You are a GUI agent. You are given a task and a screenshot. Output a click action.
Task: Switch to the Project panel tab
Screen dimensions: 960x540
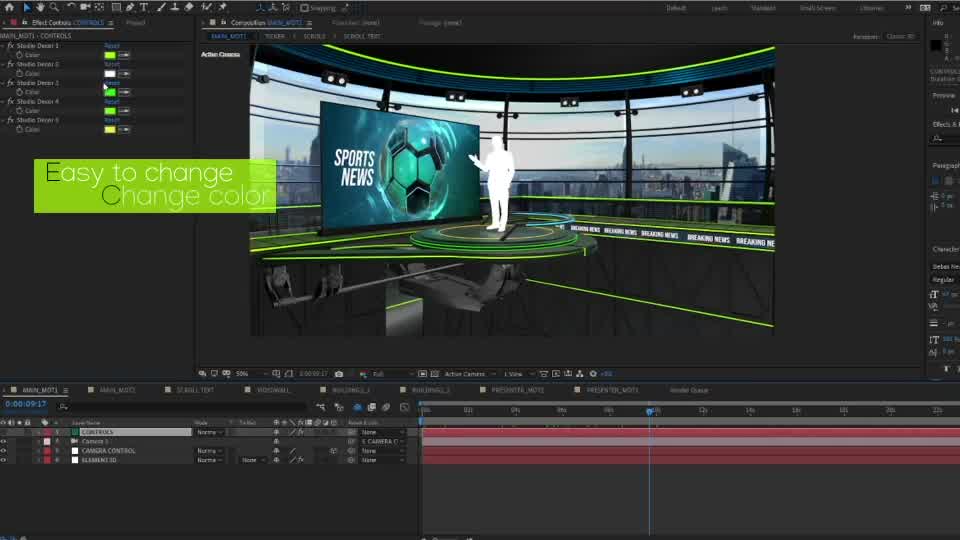pyautogui.click(x=135, y=23)
